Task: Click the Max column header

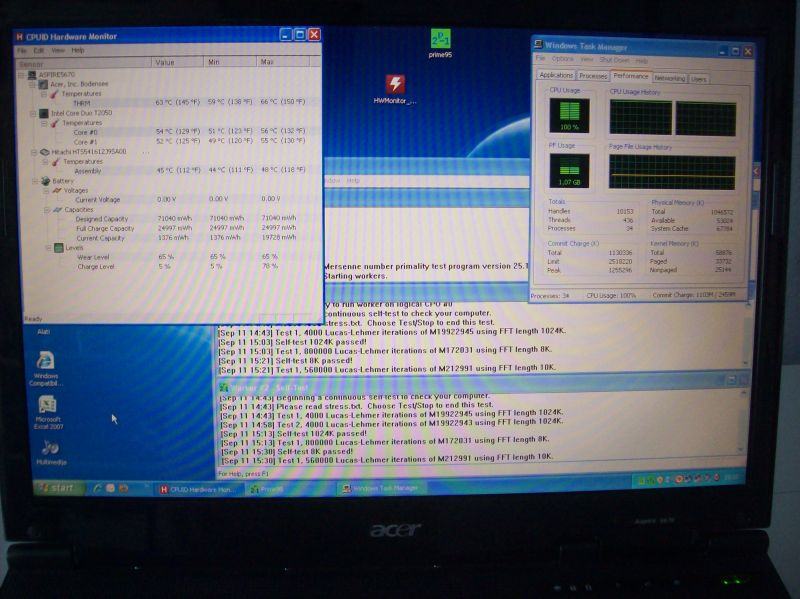Action: [283, 62]
